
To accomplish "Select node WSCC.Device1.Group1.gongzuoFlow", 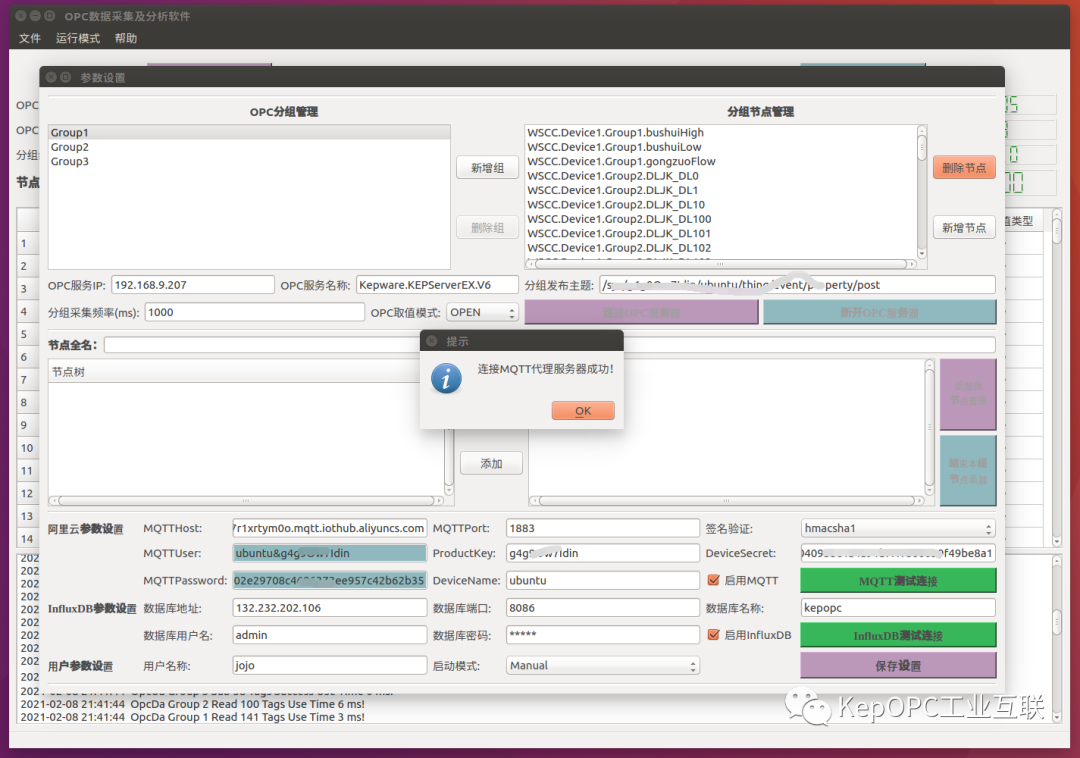I will 721,161.
